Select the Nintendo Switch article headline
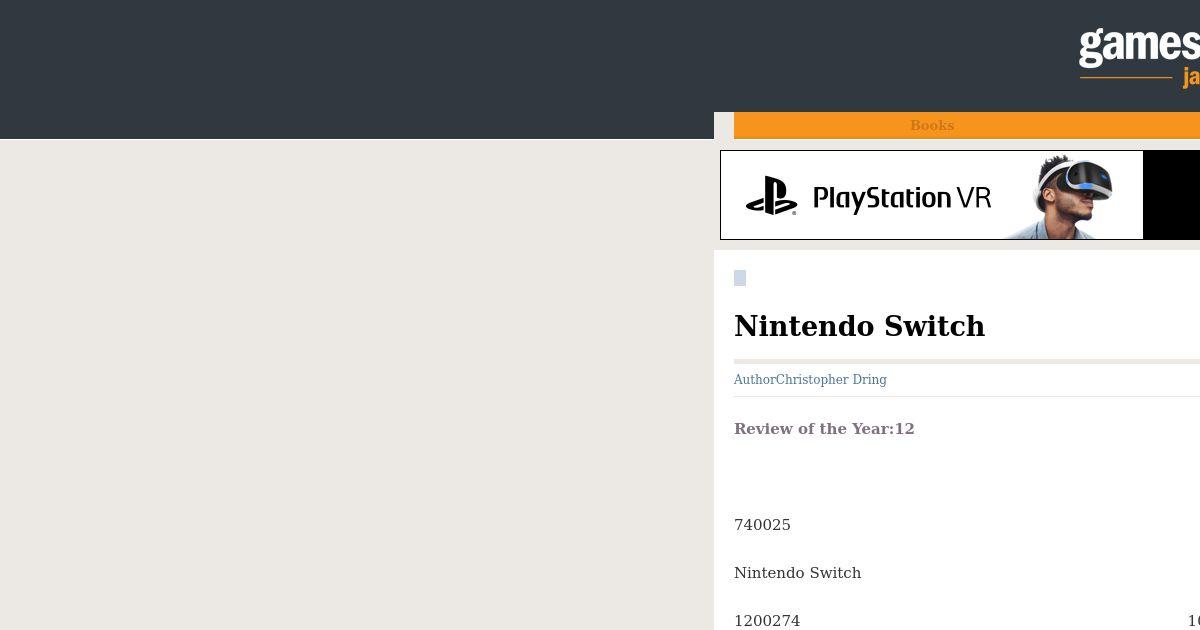Image resolution: width=1200 pixels, height=630 pixels. click(x=859, y=326)
